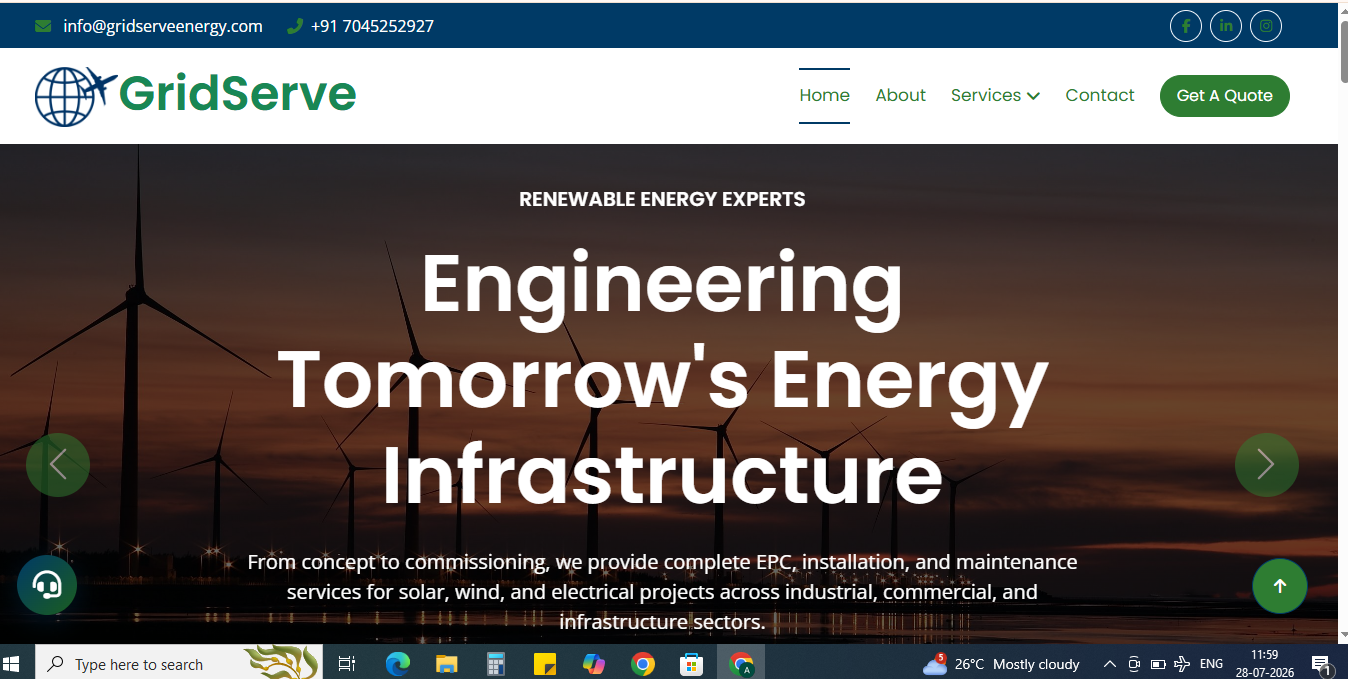Click the headset support chat icon
Screen dimensions: 1348x679
[47, 585]
